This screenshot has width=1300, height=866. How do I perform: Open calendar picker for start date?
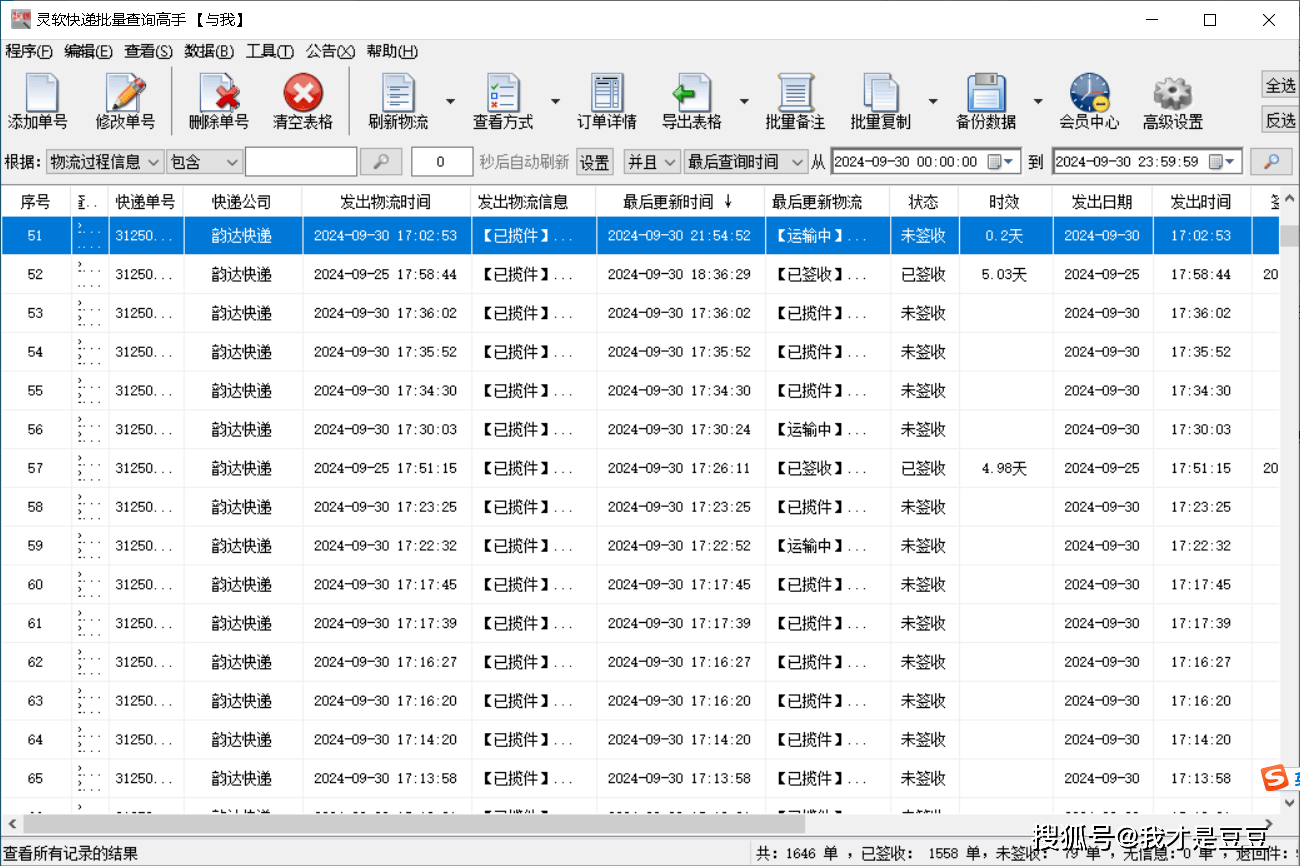click(1001, 161)
